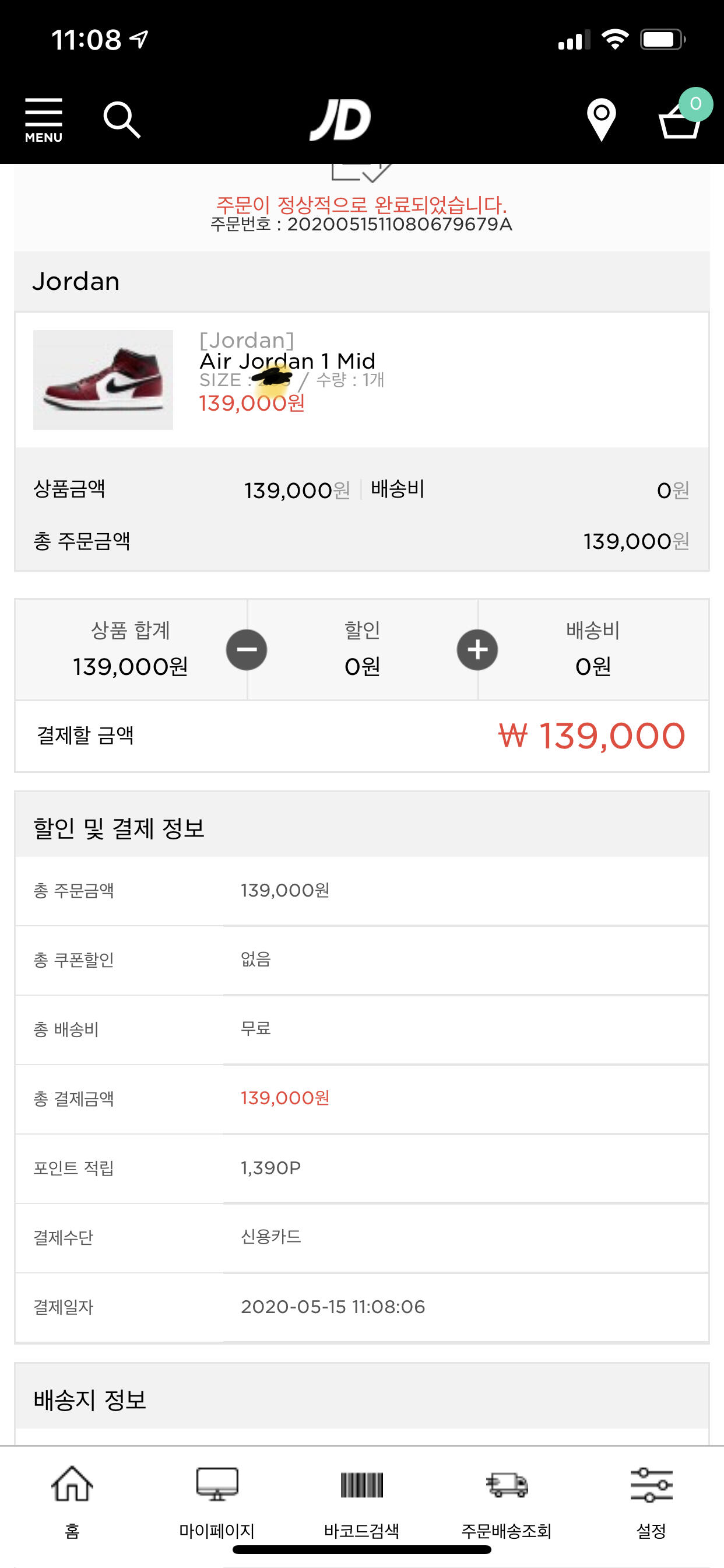Open the hamburger MENU icon
This screenshot has width=724, height=1568.
[x=43, y=120]
